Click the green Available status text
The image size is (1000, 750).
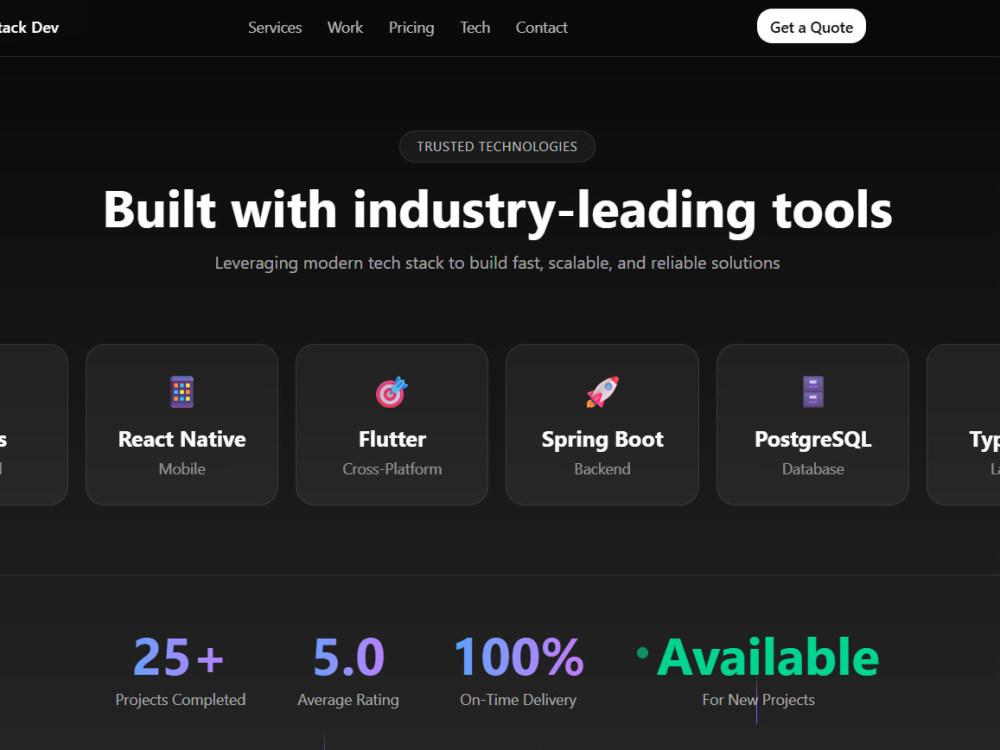768,657
